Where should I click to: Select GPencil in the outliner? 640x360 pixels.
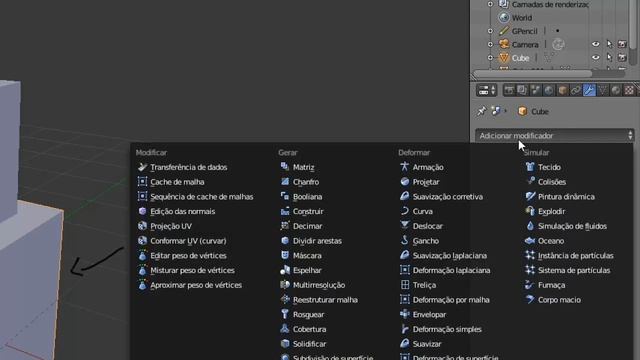524,31
